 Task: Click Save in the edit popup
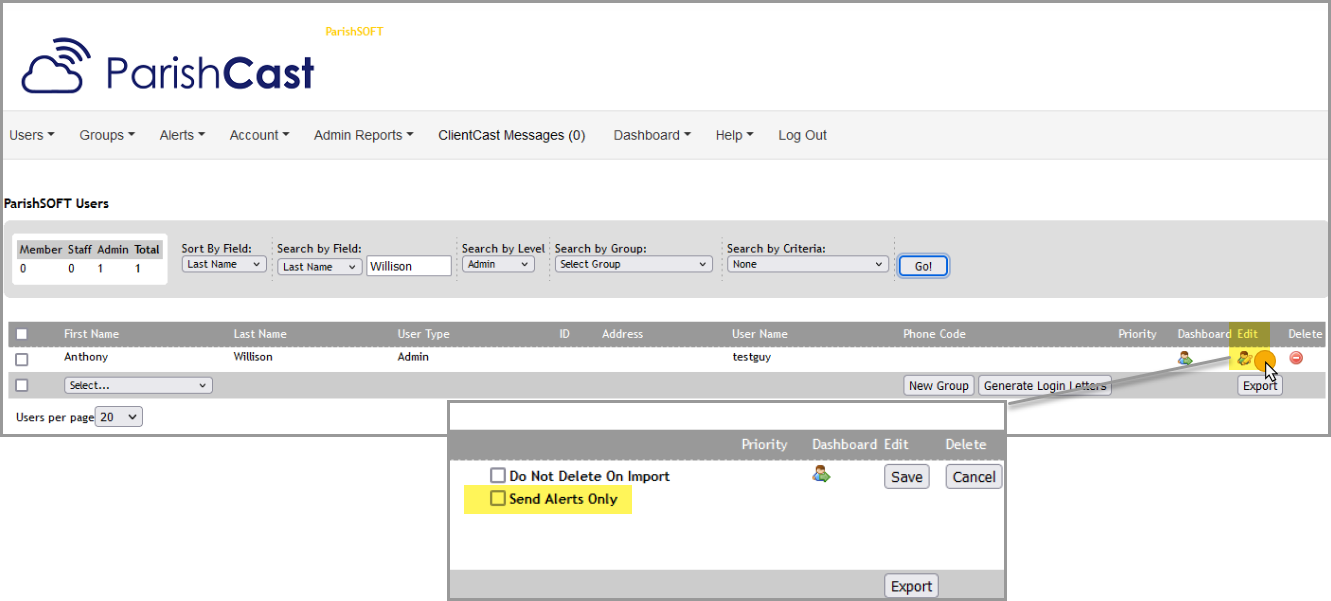tap(907, 477)
